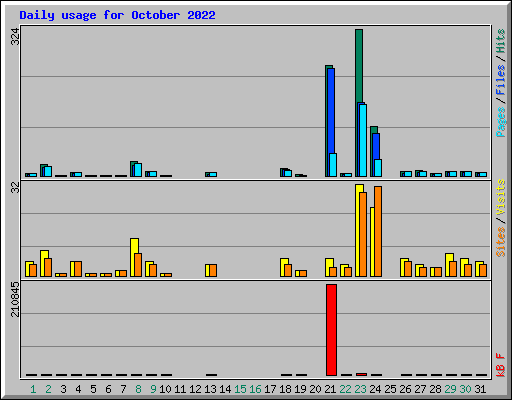This screenshot has width=512, height=400.
Task: Click day label 4 on the x-axis
Action: tap(78, 389)
